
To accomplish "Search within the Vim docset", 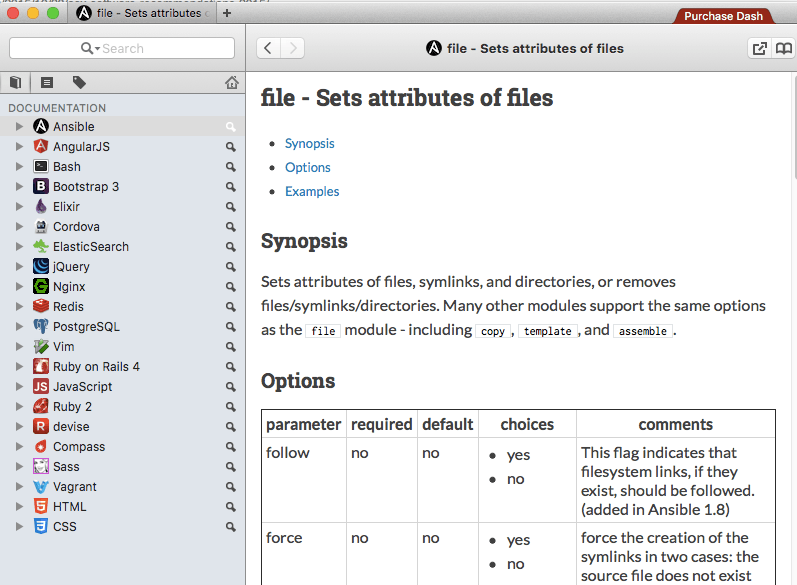I will click(231, 347).
